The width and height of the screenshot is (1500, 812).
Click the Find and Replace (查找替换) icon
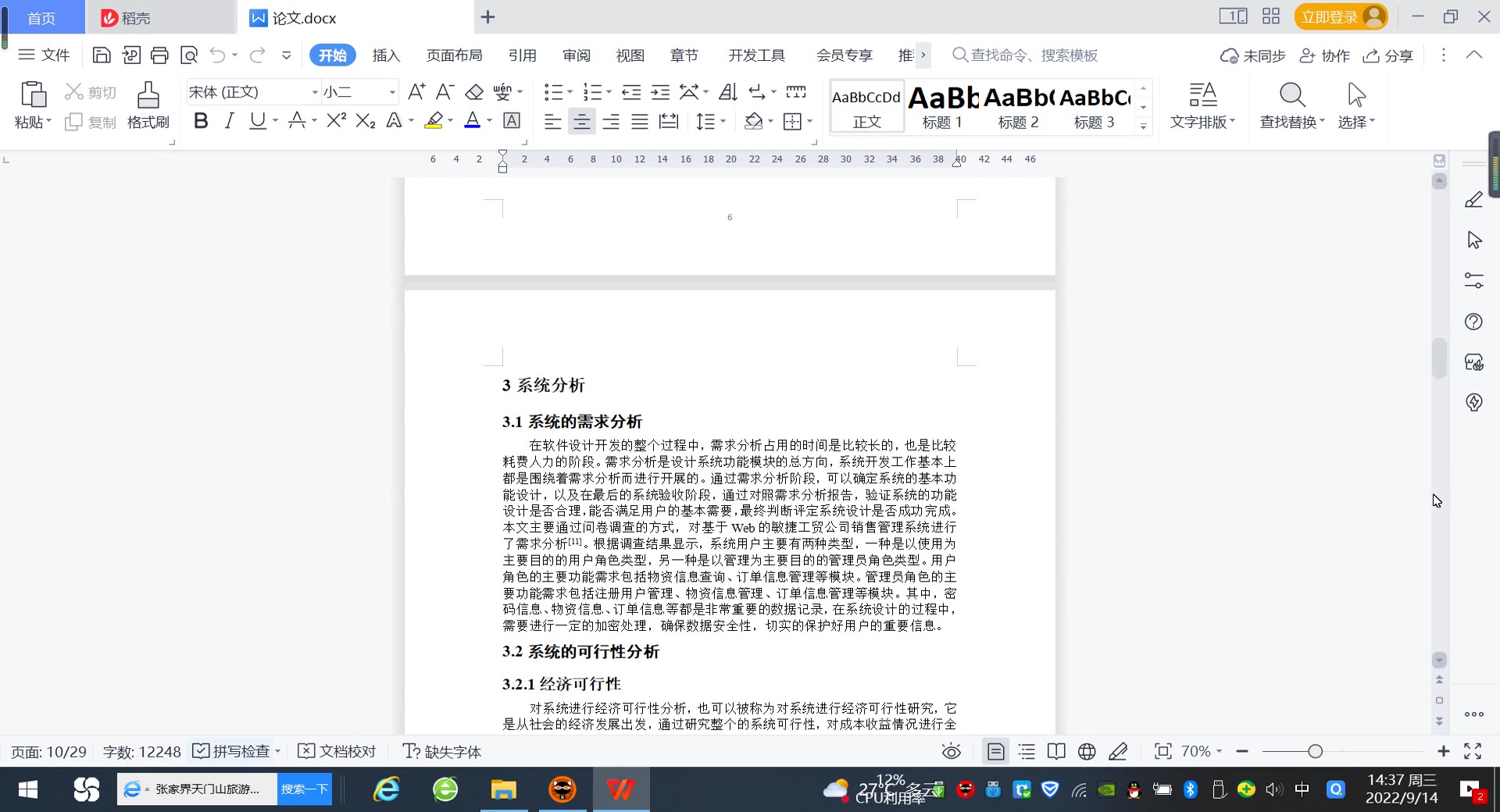[x=1291, y=105]
